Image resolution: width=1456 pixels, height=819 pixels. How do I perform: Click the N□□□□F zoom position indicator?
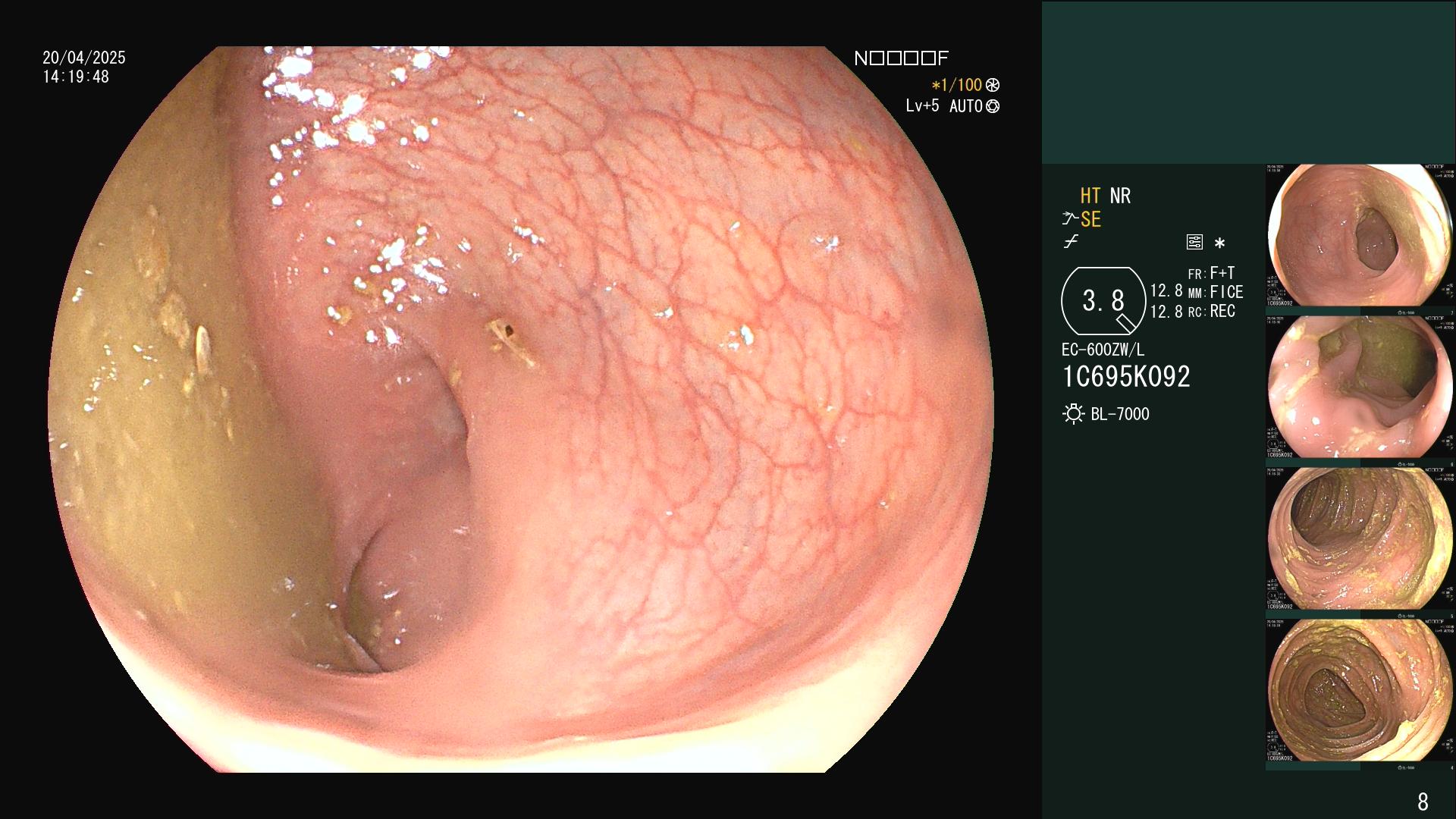(x=901, y=58)
